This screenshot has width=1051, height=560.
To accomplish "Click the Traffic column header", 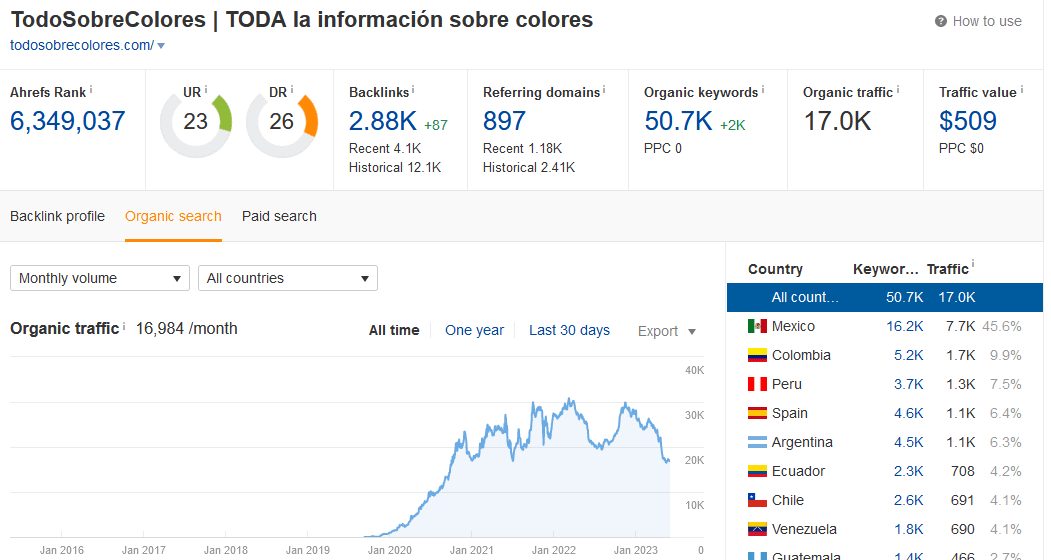I will pos(948,270).
